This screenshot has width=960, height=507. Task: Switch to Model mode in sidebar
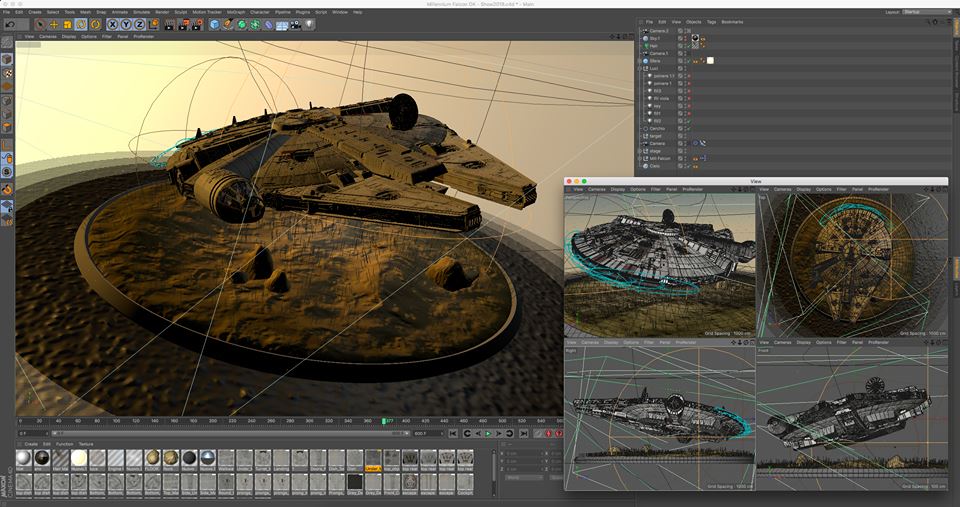pyautogui.click(x=7, y=59)
